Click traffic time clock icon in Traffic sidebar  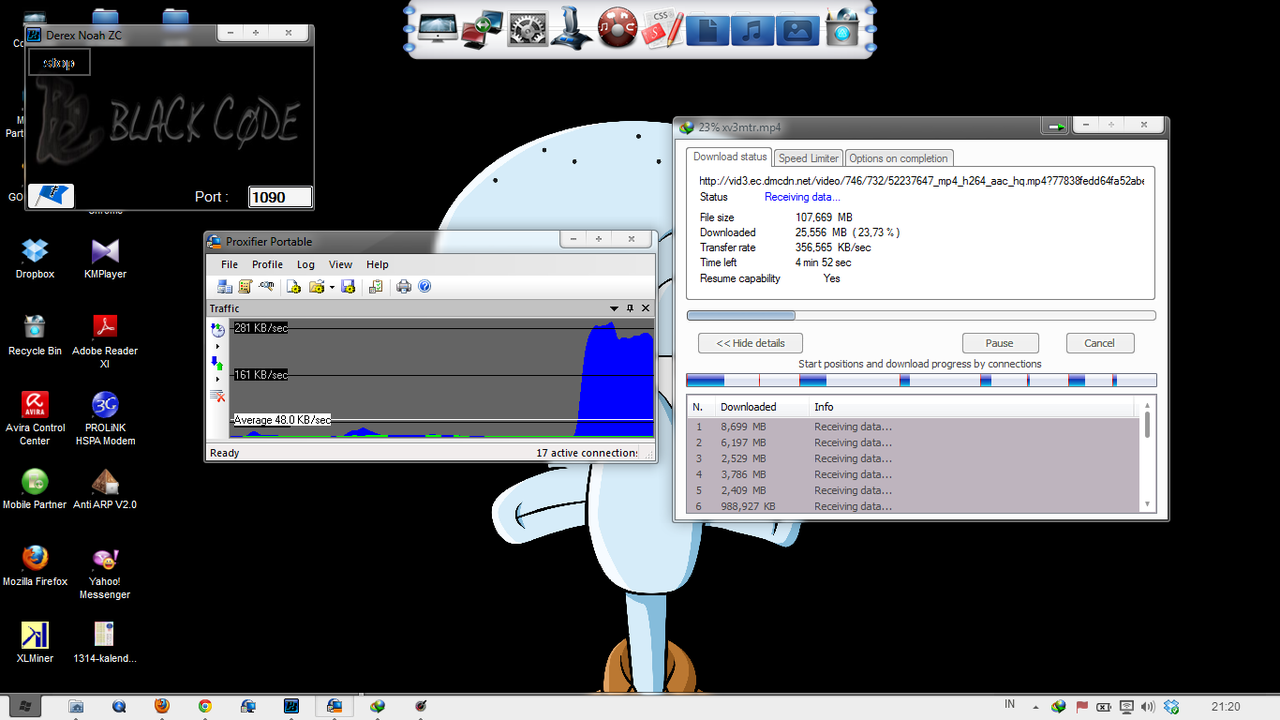coord(218,330)
